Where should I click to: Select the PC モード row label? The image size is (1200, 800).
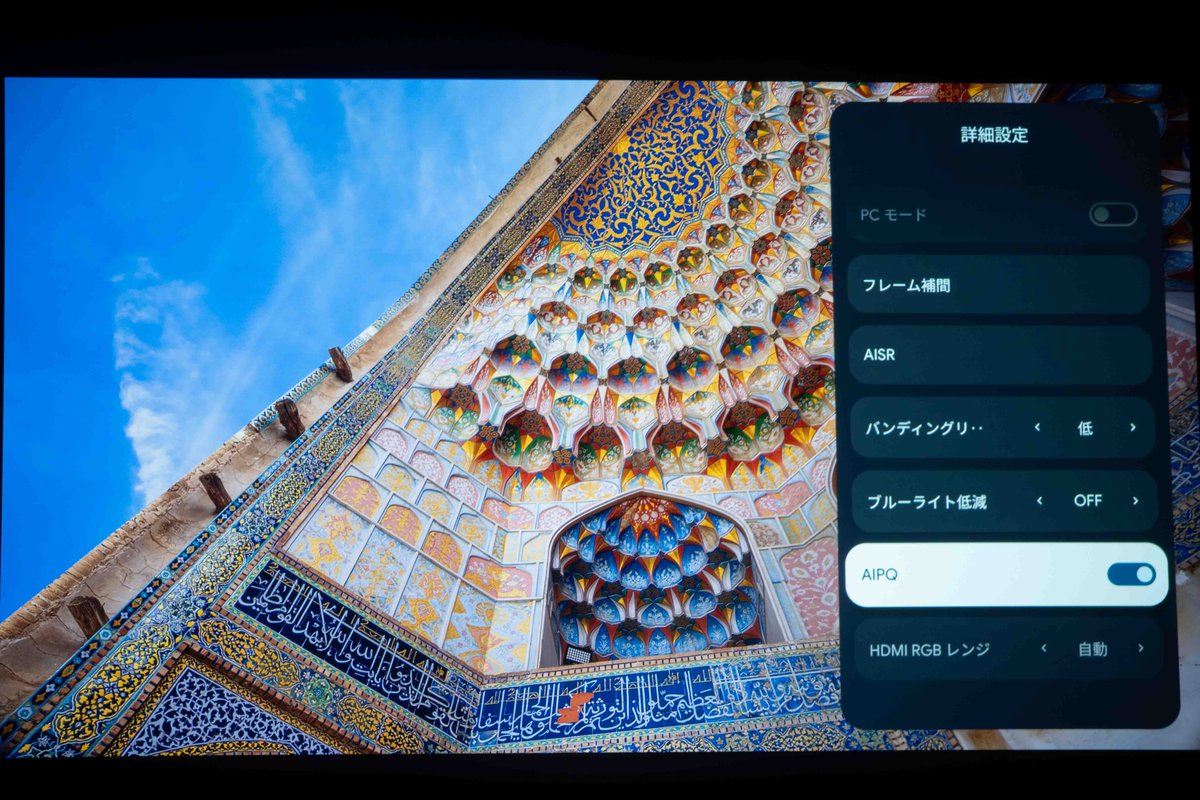[x=893, y=215]
